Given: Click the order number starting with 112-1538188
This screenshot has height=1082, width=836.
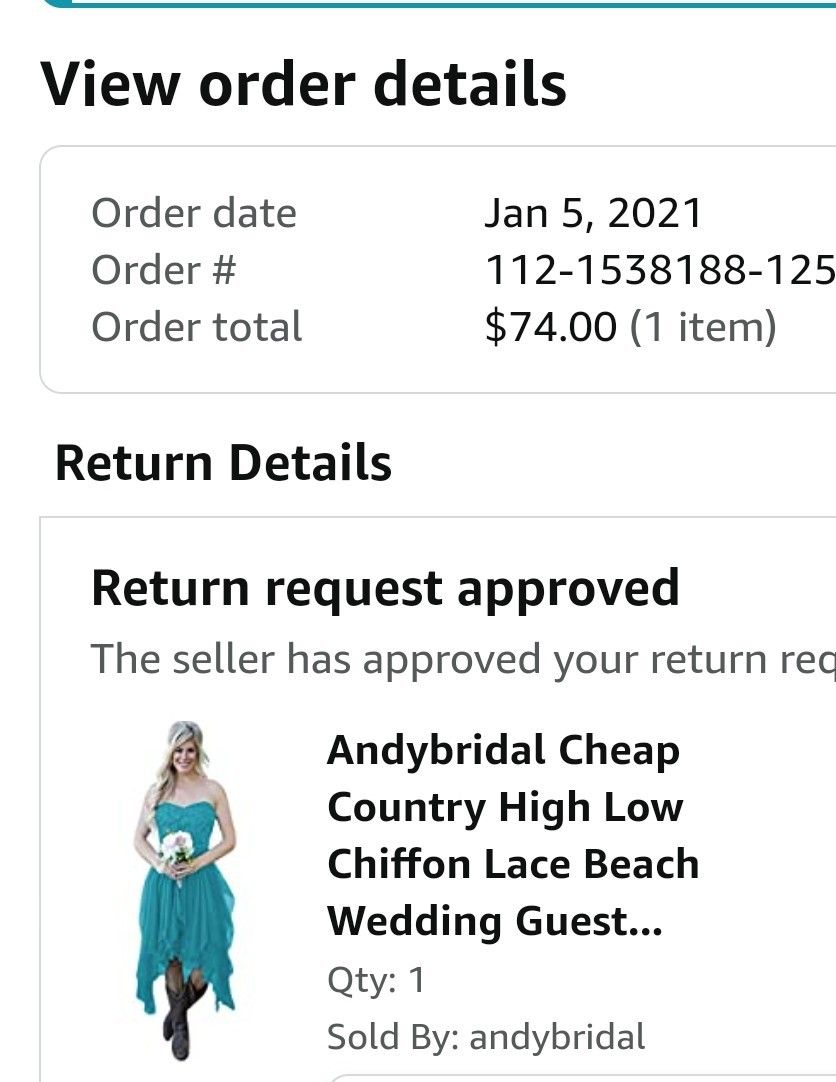Looking at the screenshot, I should pos(659,270).
